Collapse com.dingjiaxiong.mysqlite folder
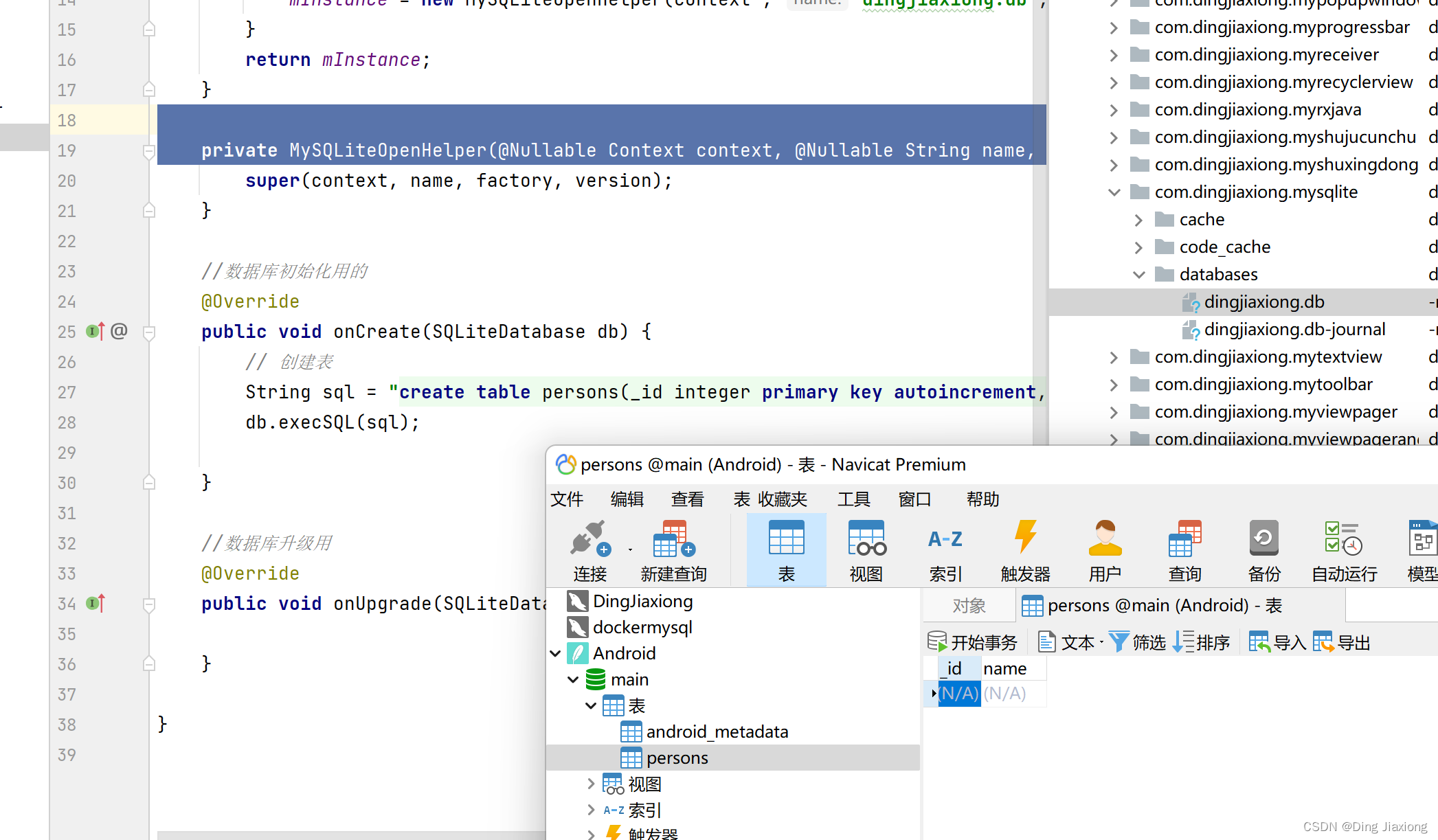Image resolution: width=1438 pixels, height=840 pixels. pyautogui.click(x=1114, y=192)
